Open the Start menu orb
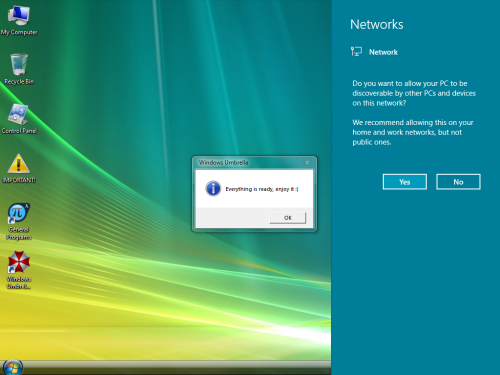 13,367
